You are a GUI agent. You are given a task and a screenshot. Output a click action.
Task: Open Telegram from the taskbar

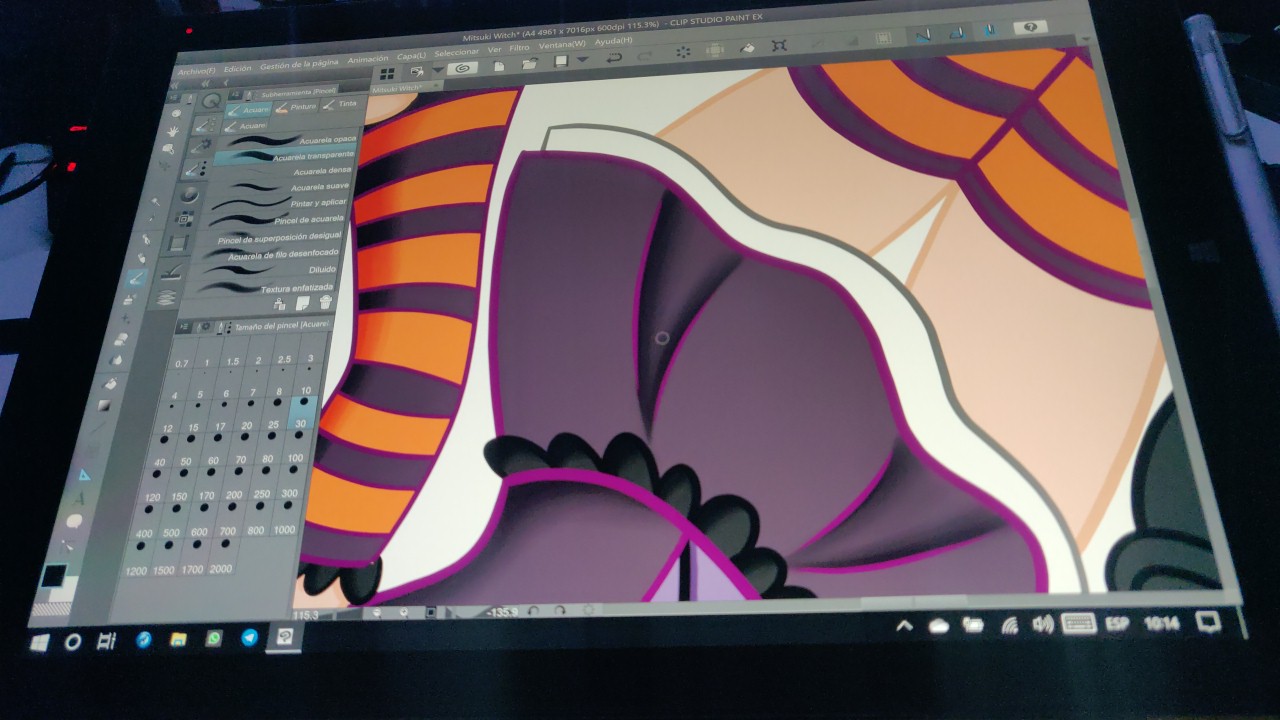[x=249, y=637]
